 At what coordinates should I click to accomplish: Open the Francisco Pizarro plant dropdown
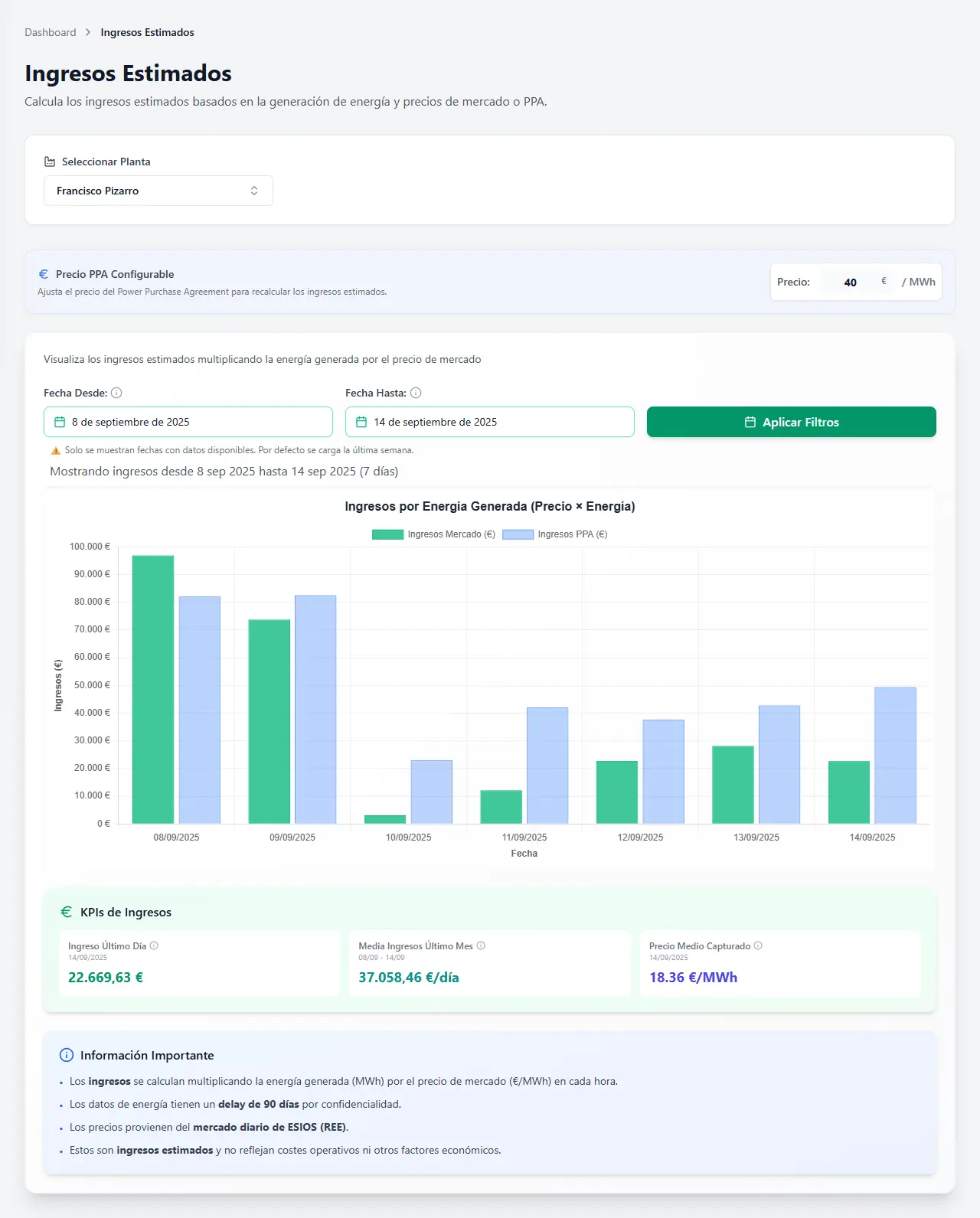click(158, 191)
